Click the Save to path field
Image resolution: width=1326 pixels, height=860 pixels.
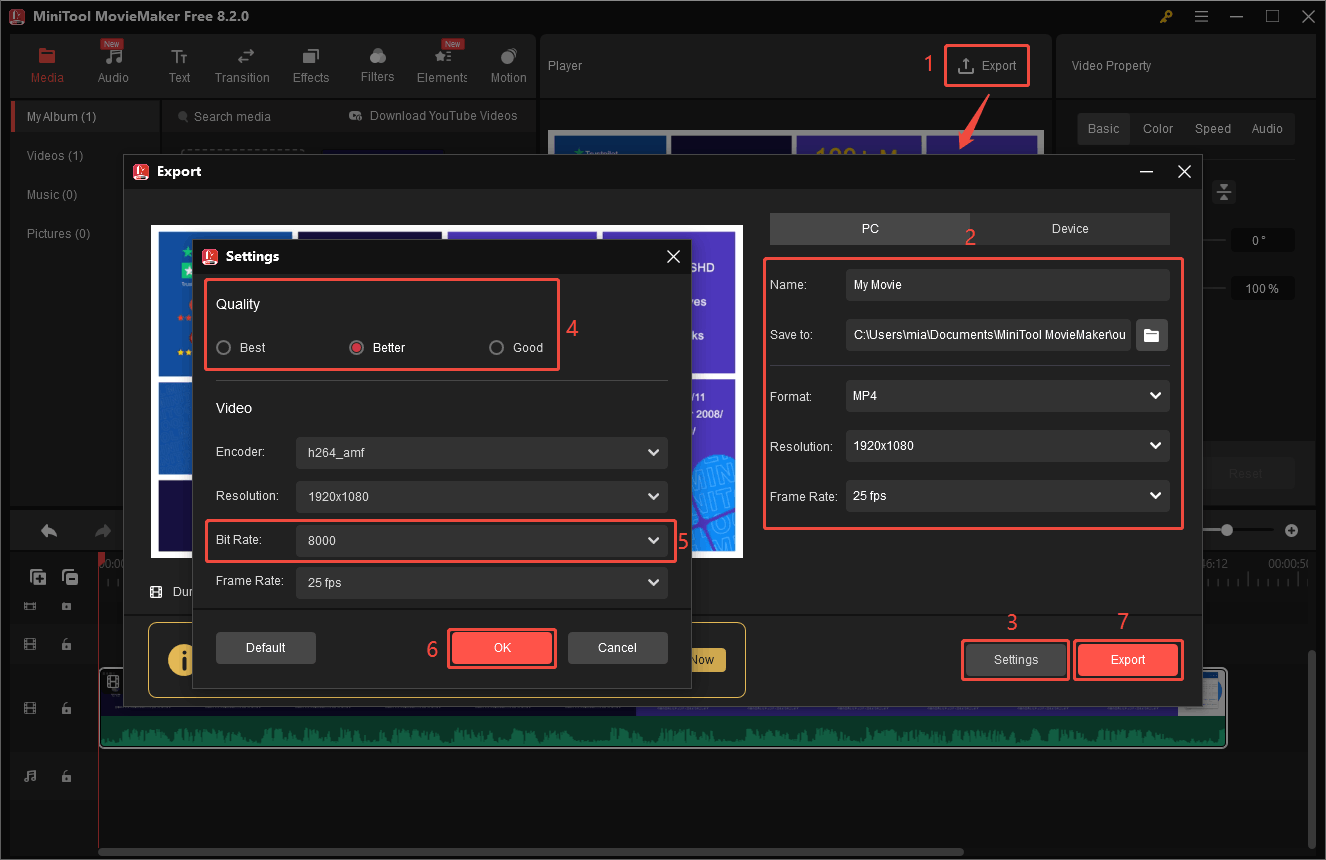click(x=990, y=335)
